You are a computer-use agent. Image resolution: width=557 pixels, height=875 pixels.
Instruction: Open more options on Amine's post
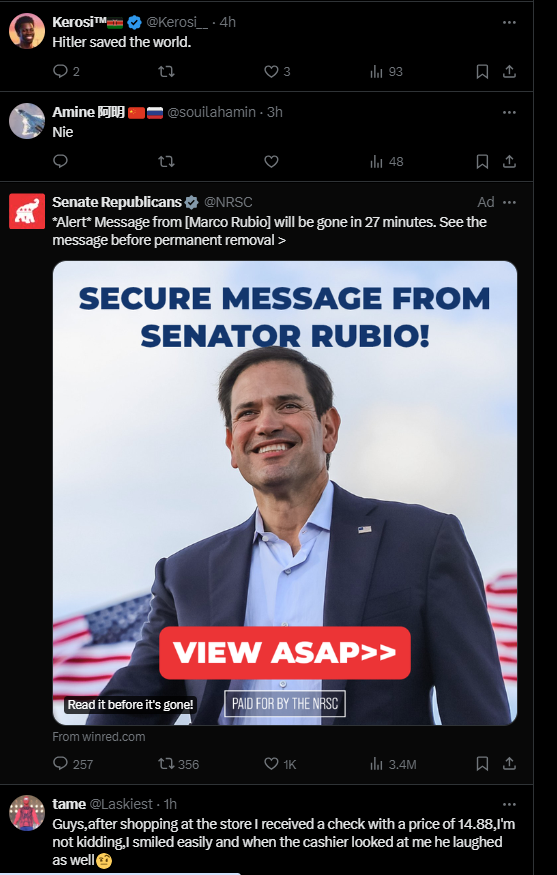(x=509, y=112)
